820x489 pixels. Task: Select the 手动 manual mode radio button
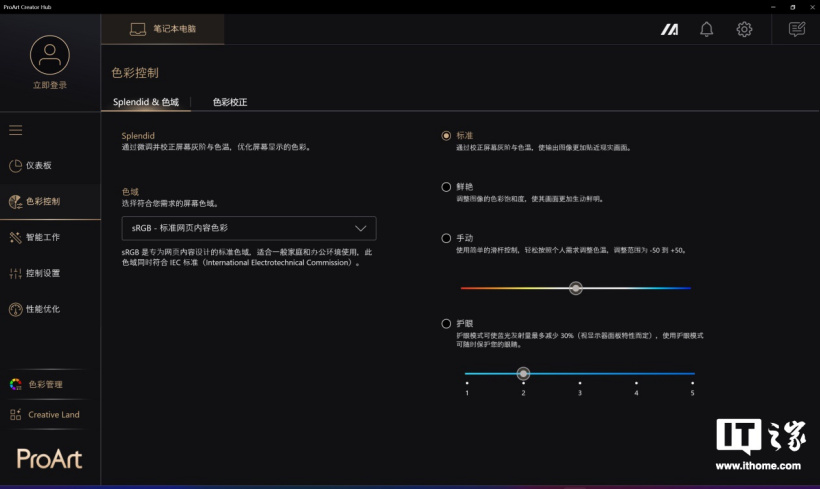(446, 238)
